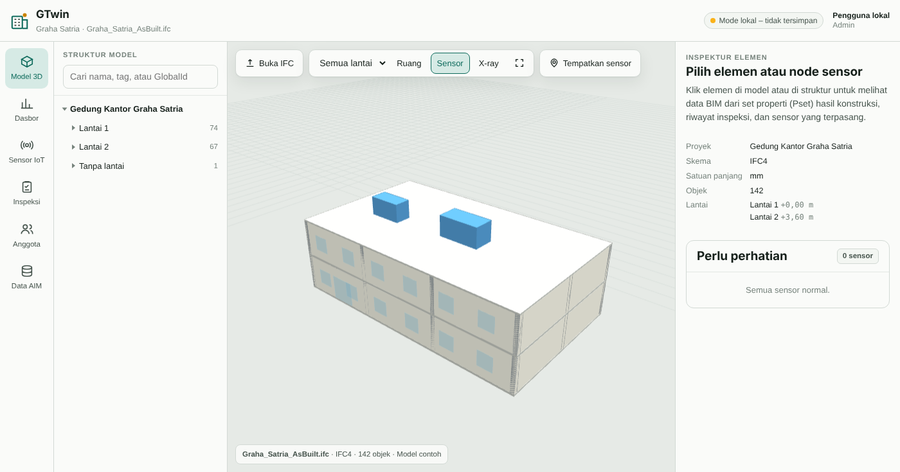Expand the Tanpa lantai tree node
900x472 pixels.
[73, 166]
